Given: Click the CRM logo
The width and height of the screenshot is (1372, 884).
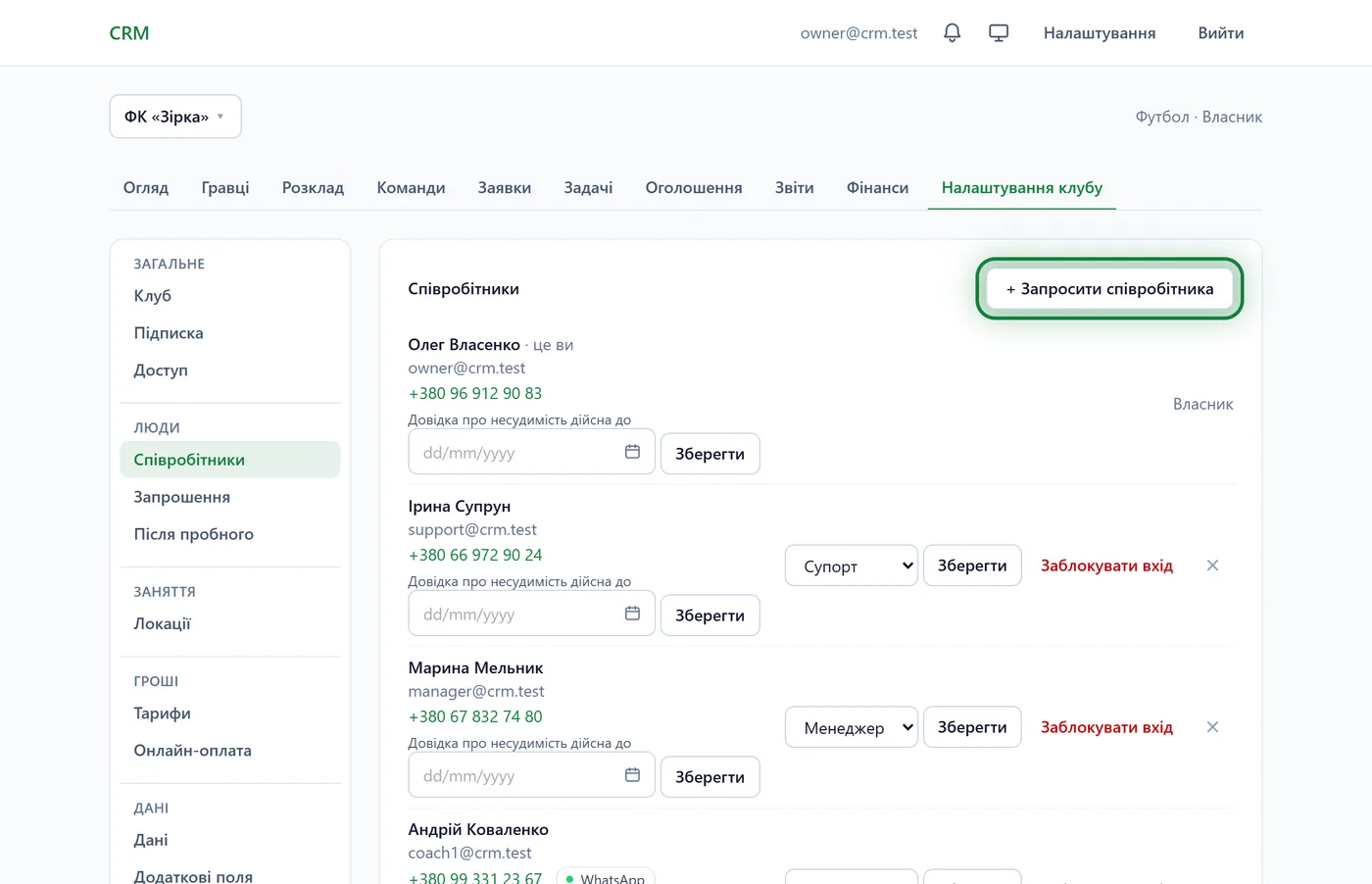Looking at the screenshot, I should pyautogui.click(x=129, y=33).
